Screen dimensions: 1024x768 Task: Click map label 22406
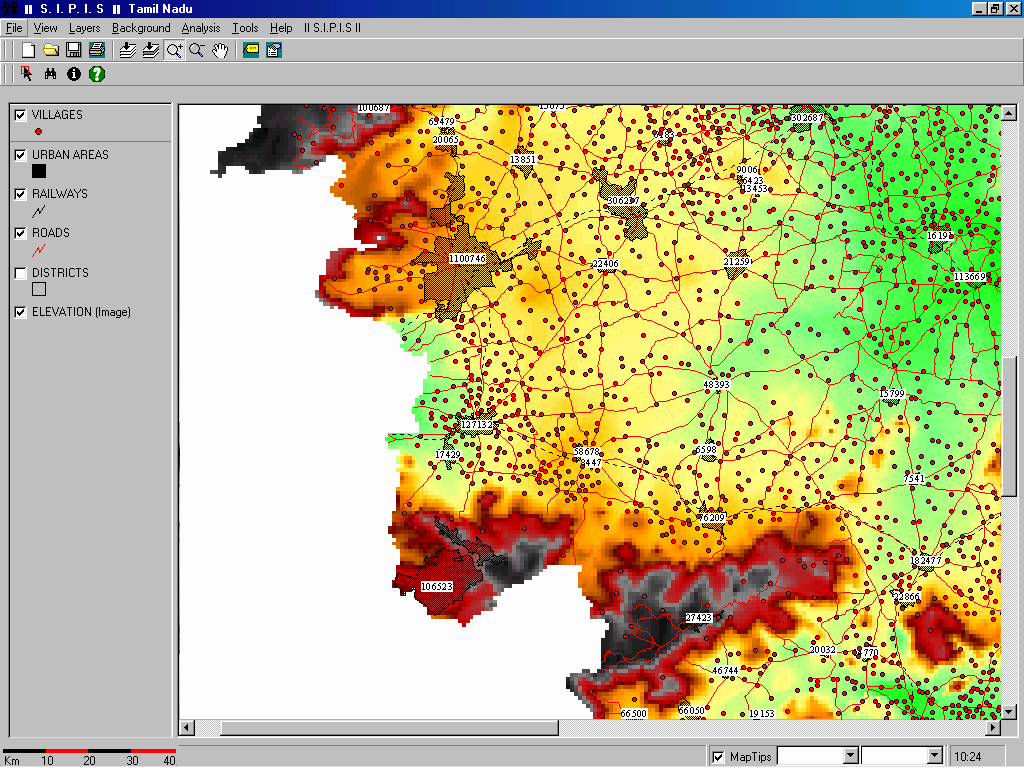tap(605, 264)
